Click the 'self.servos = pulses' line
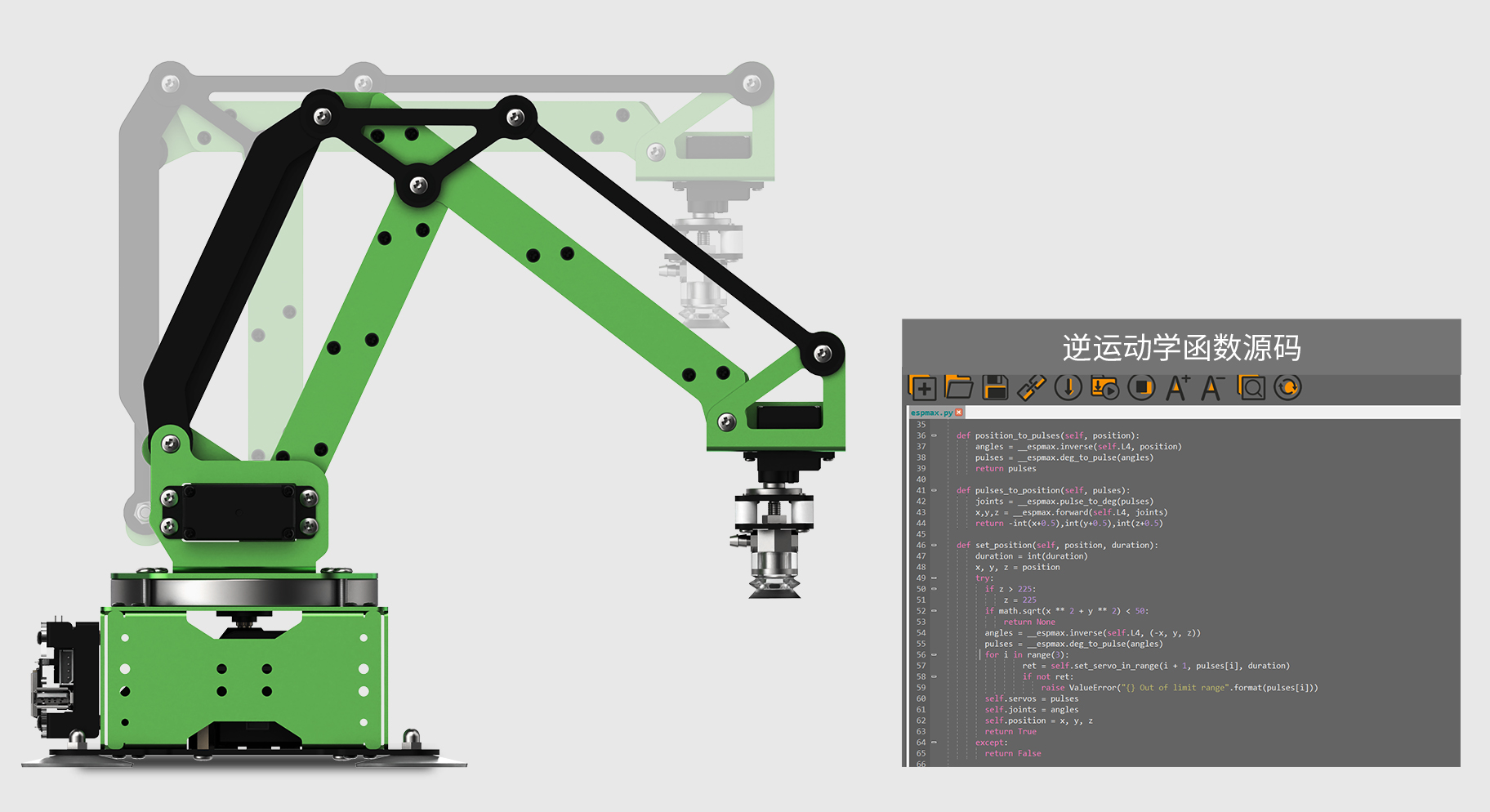 point(1032,698)
